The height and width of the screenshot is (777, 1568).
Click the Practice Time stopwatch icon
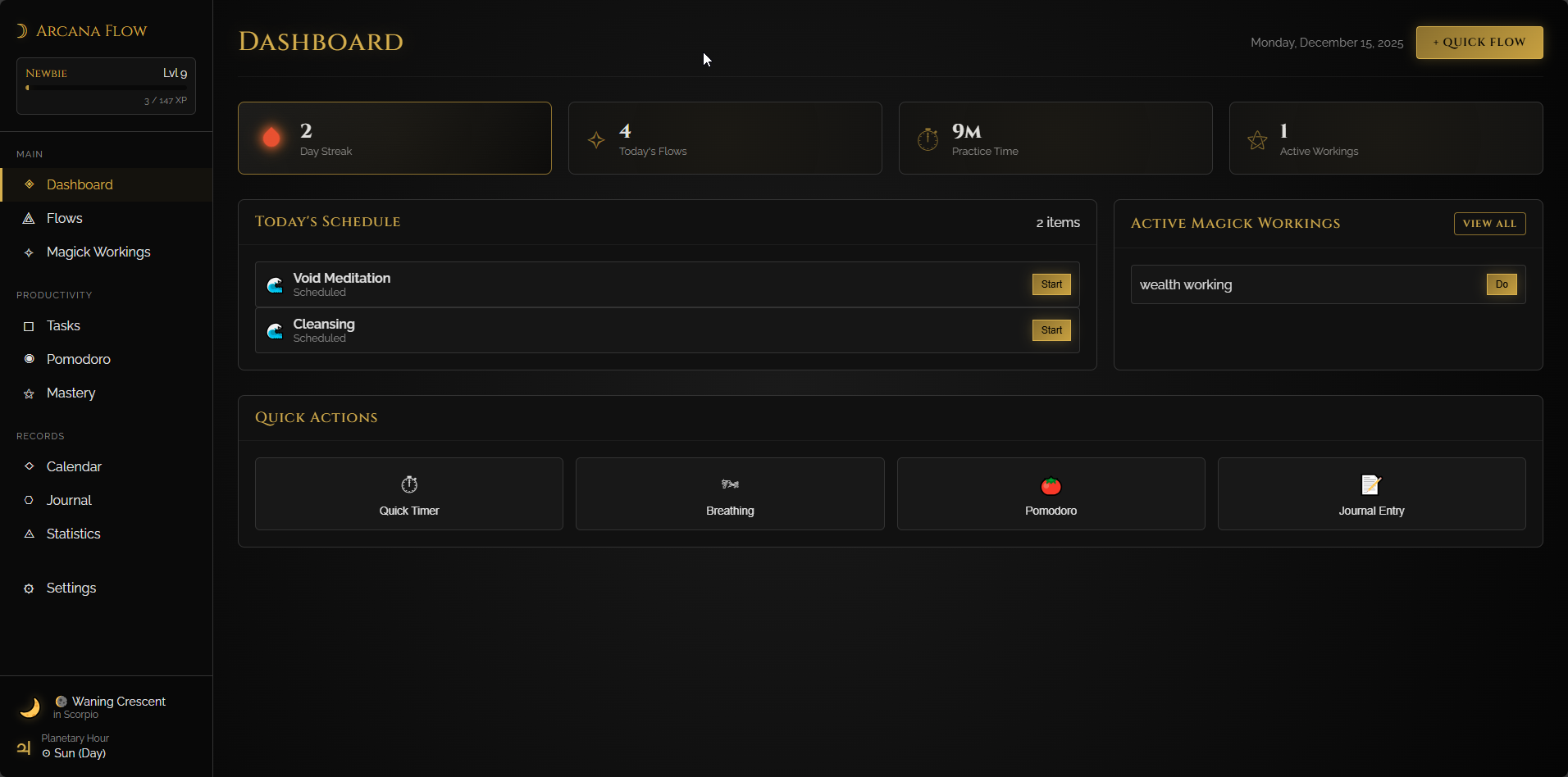click(x=928, y=139)
